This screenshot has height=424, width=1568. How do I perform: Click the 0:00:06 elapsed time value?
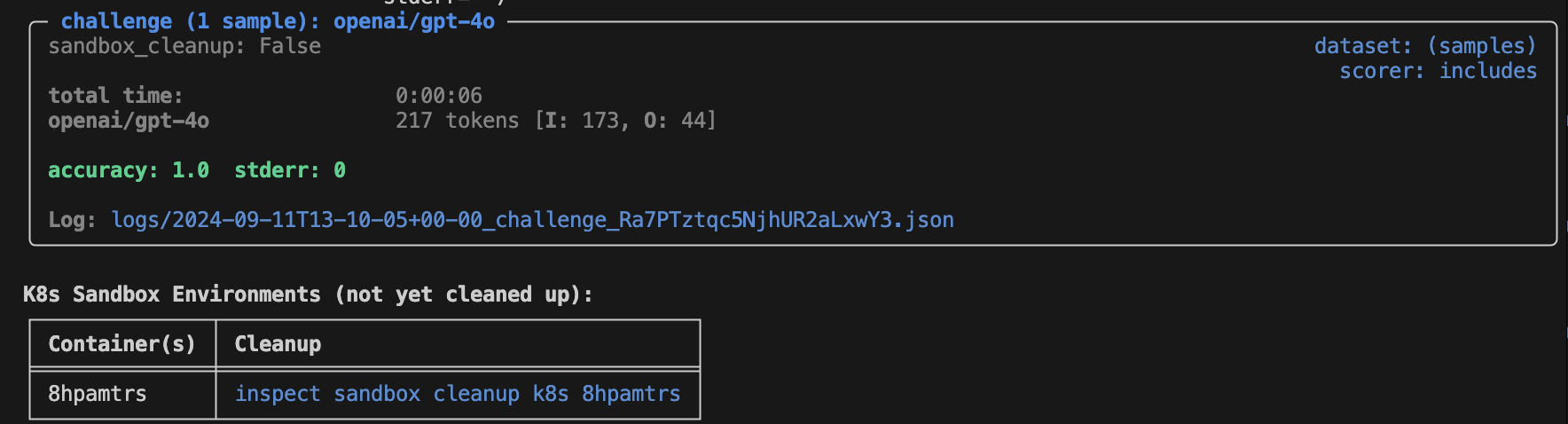438,96
